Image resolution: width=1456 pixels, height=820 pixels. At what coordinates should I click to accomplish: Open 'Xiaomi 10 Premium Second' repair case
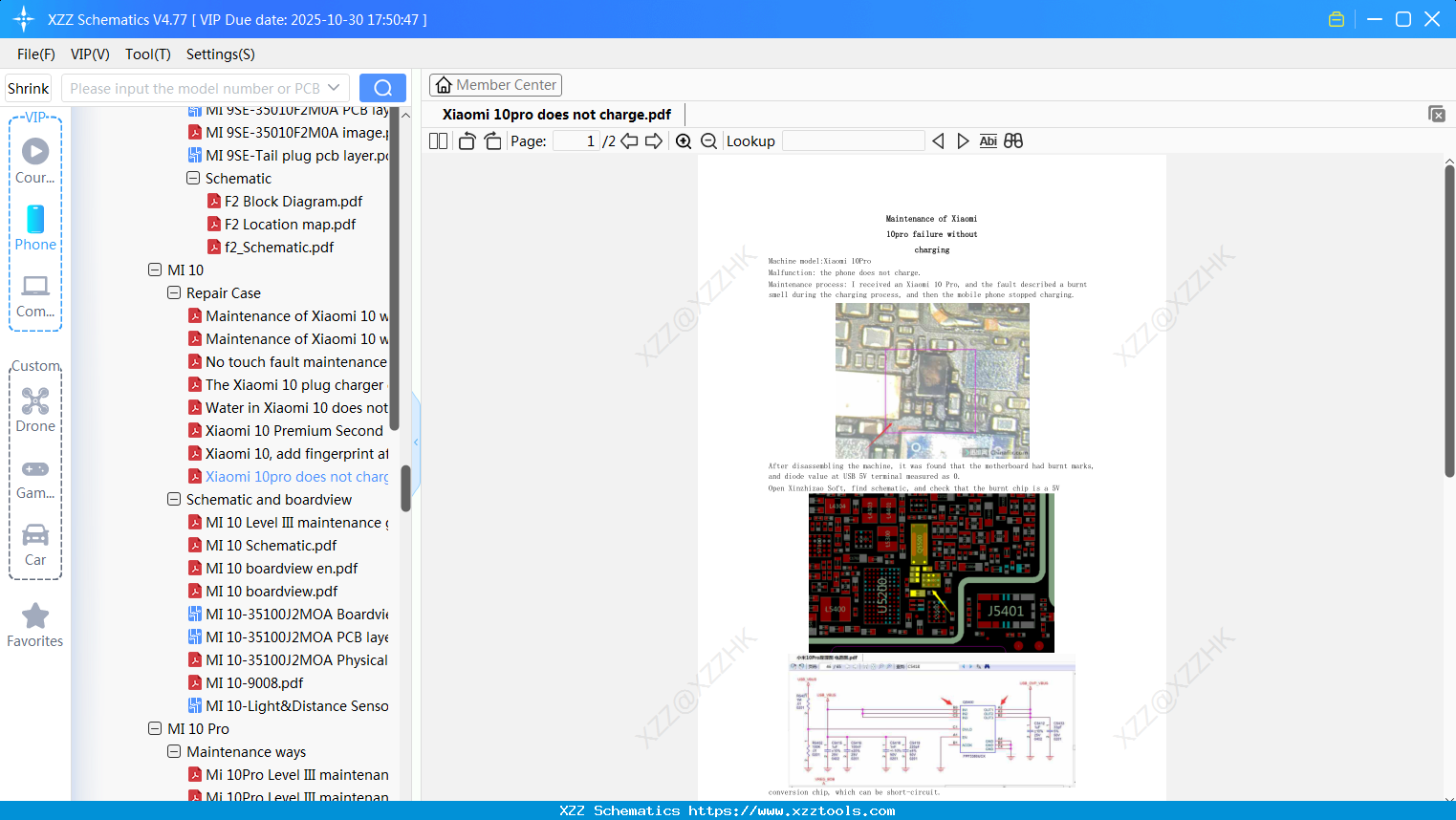click(x=285, y=431)
